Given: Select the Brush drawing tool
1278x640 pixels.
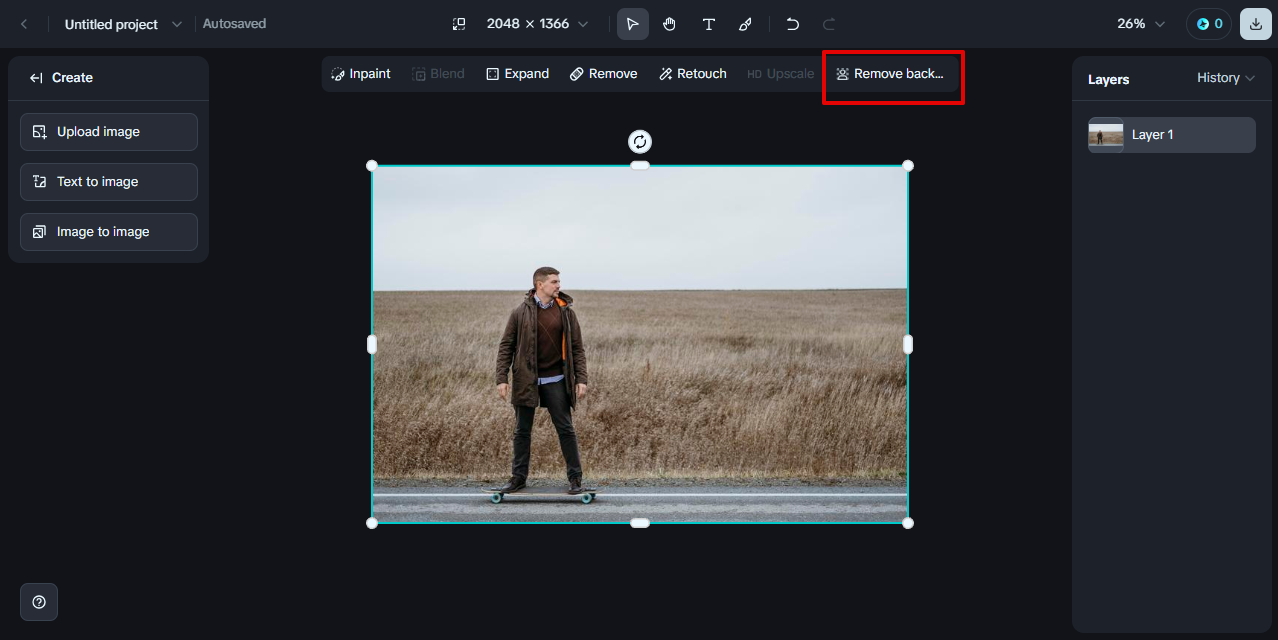Looking at the screenshot, I should click(x=746, y=24).
